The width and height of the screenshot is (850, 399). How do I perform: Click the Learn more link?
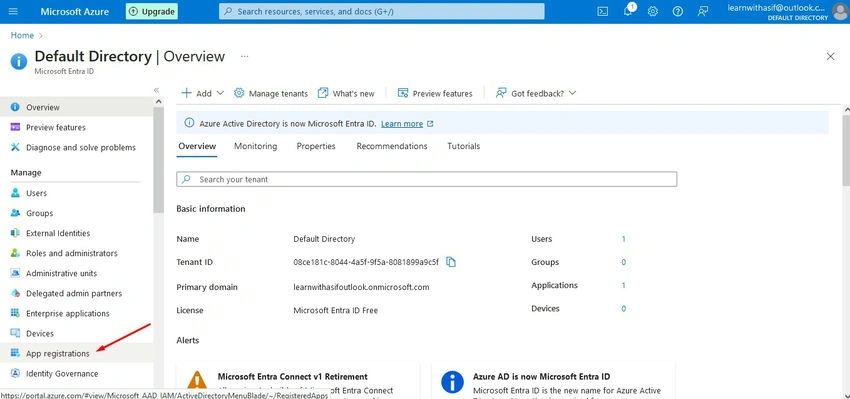402,124
